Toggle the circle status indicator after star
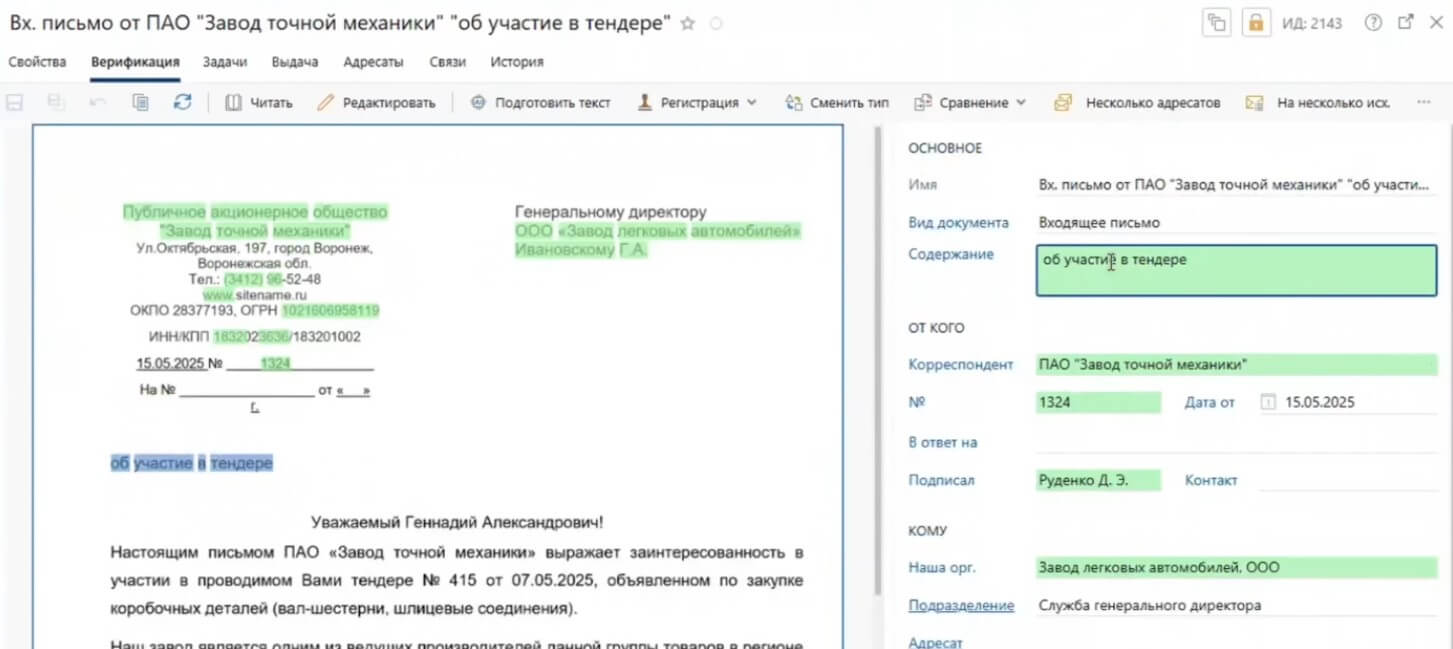1453x649 pixels. click(716, 24)
